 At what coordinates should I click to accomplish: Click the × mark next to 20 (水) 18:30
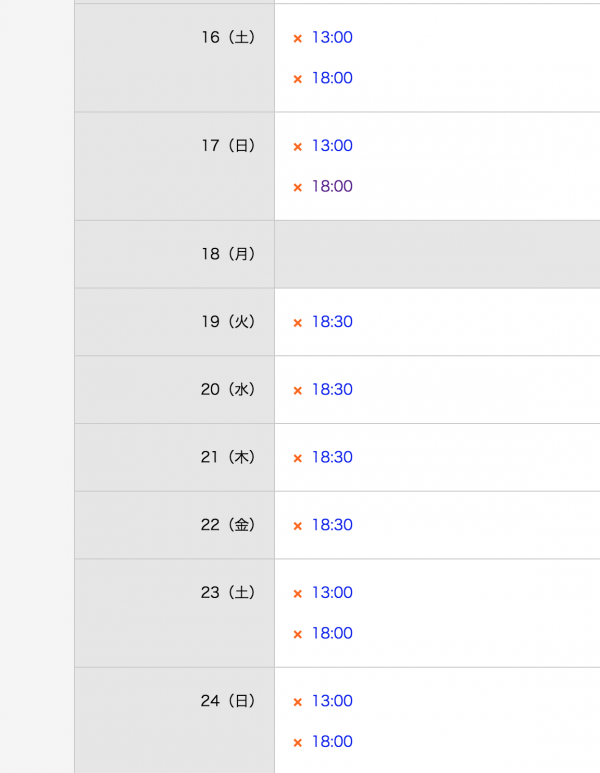(297, 390)
